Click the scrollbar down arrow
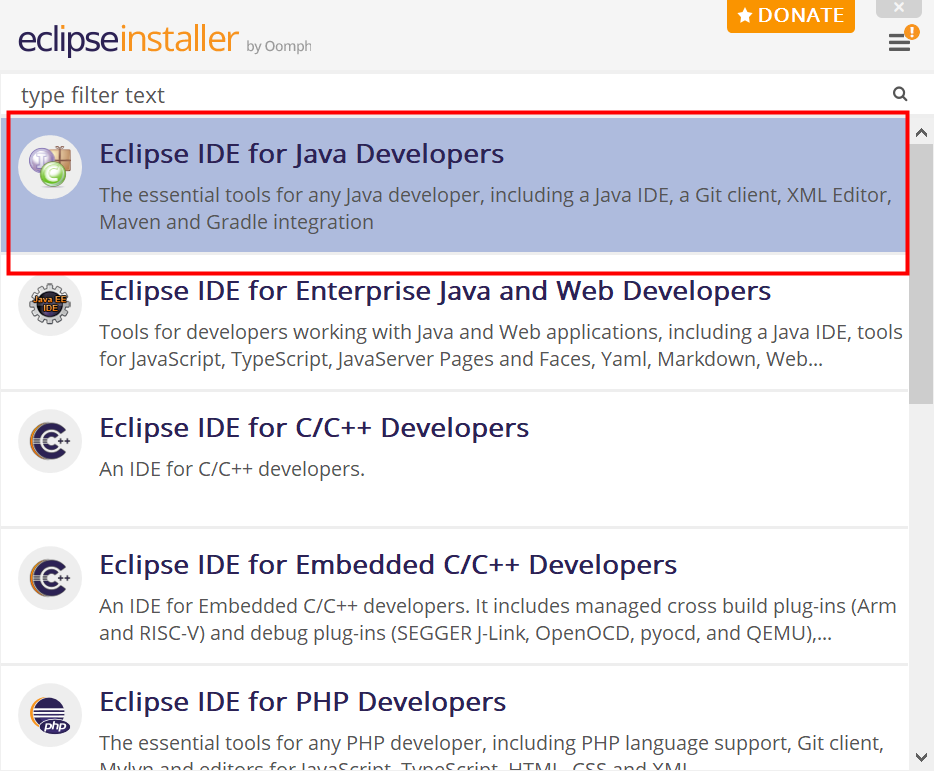This screenshot has height=771, width=934. click(x=921, y=757)
